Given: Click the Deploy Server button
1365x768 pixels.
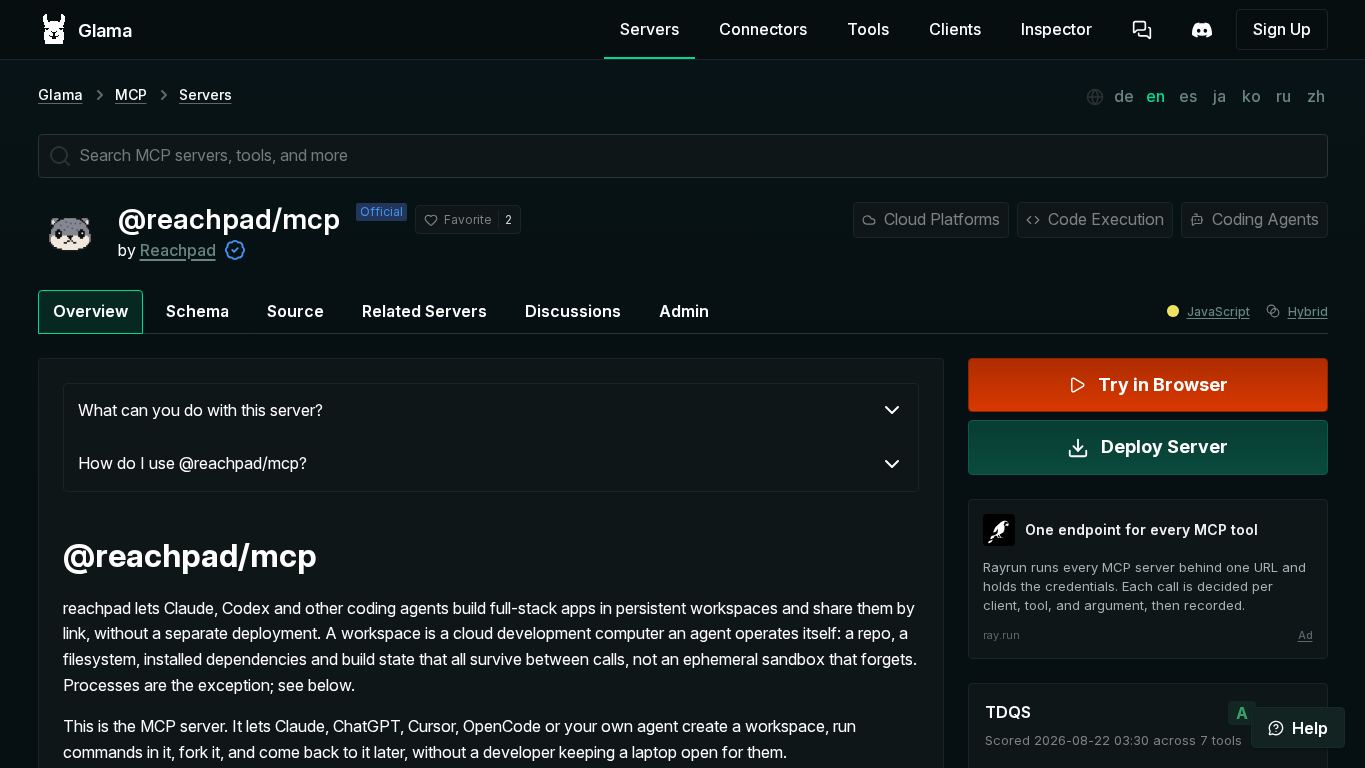Looking at the screenshot, I should click(1148, 448).
